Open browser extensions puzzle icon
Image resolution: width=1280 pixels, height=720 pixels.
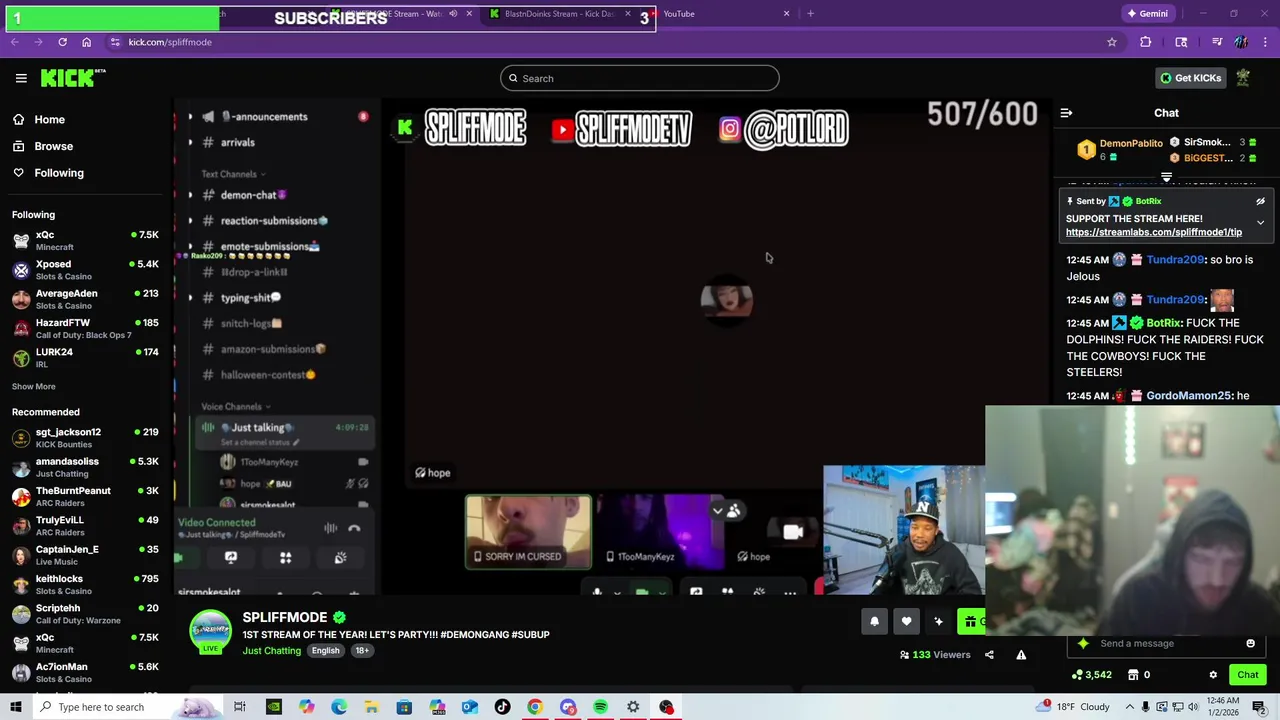pyautogui.click(x=1146, y=42)
